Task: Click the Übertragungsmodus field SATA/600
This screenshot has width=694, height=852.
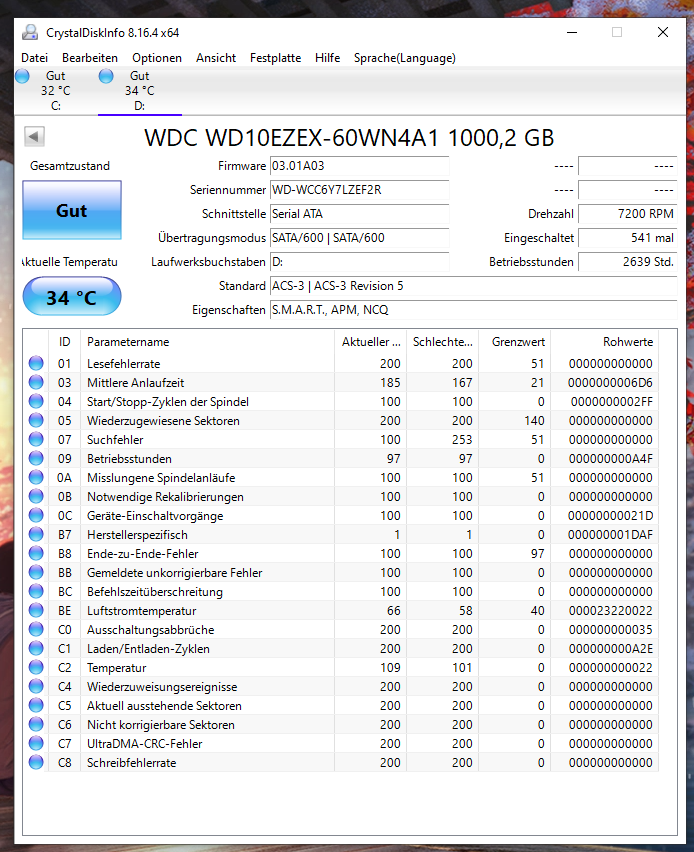Action: [359, 238]
